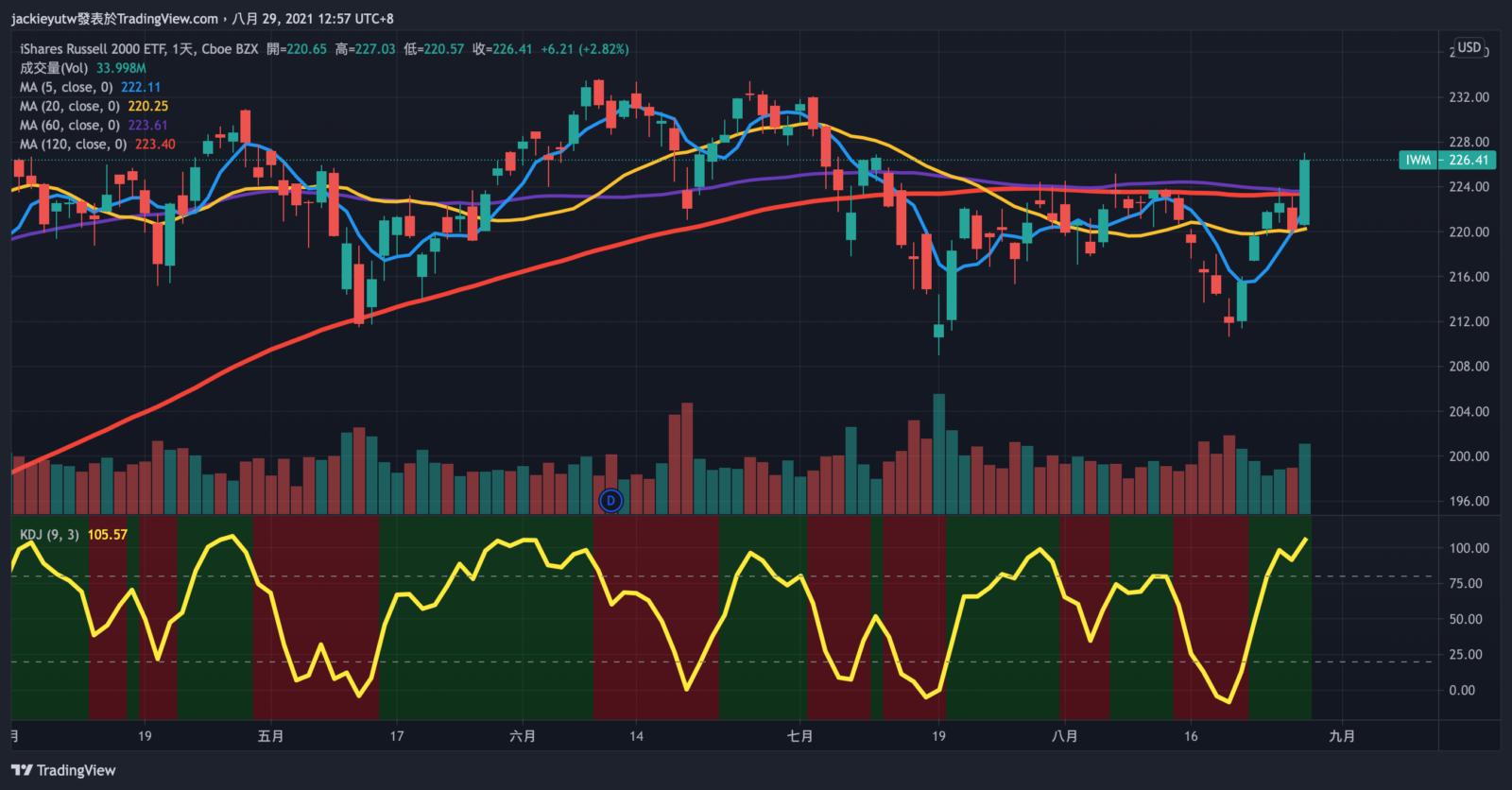This screenshot has width=1512, height=790.
Task: Select the MA (20, close, 0) legend
Action: [70, 106]
